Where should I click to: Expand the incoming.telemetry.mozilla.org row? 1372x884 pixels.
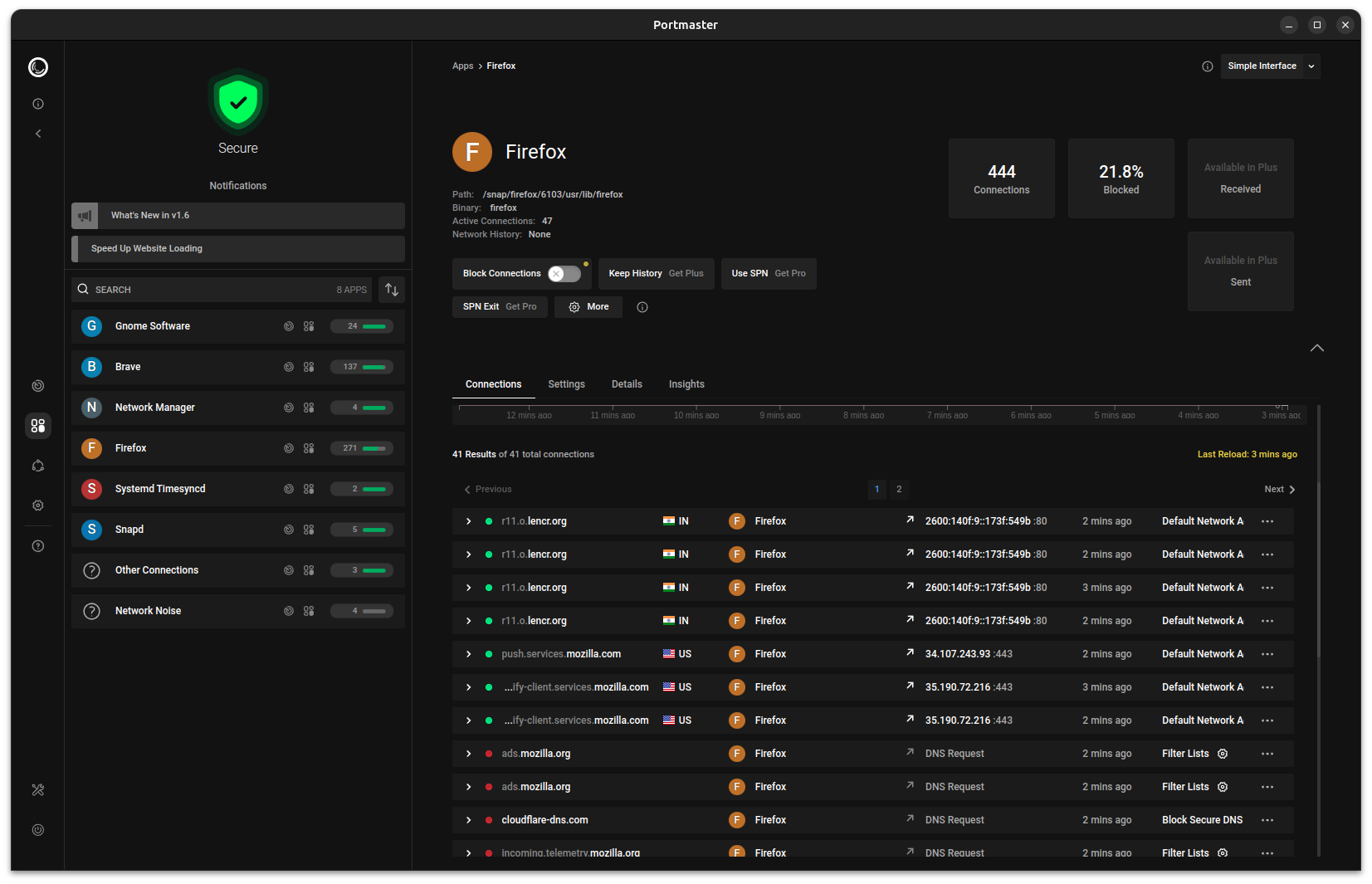point(469,852)
